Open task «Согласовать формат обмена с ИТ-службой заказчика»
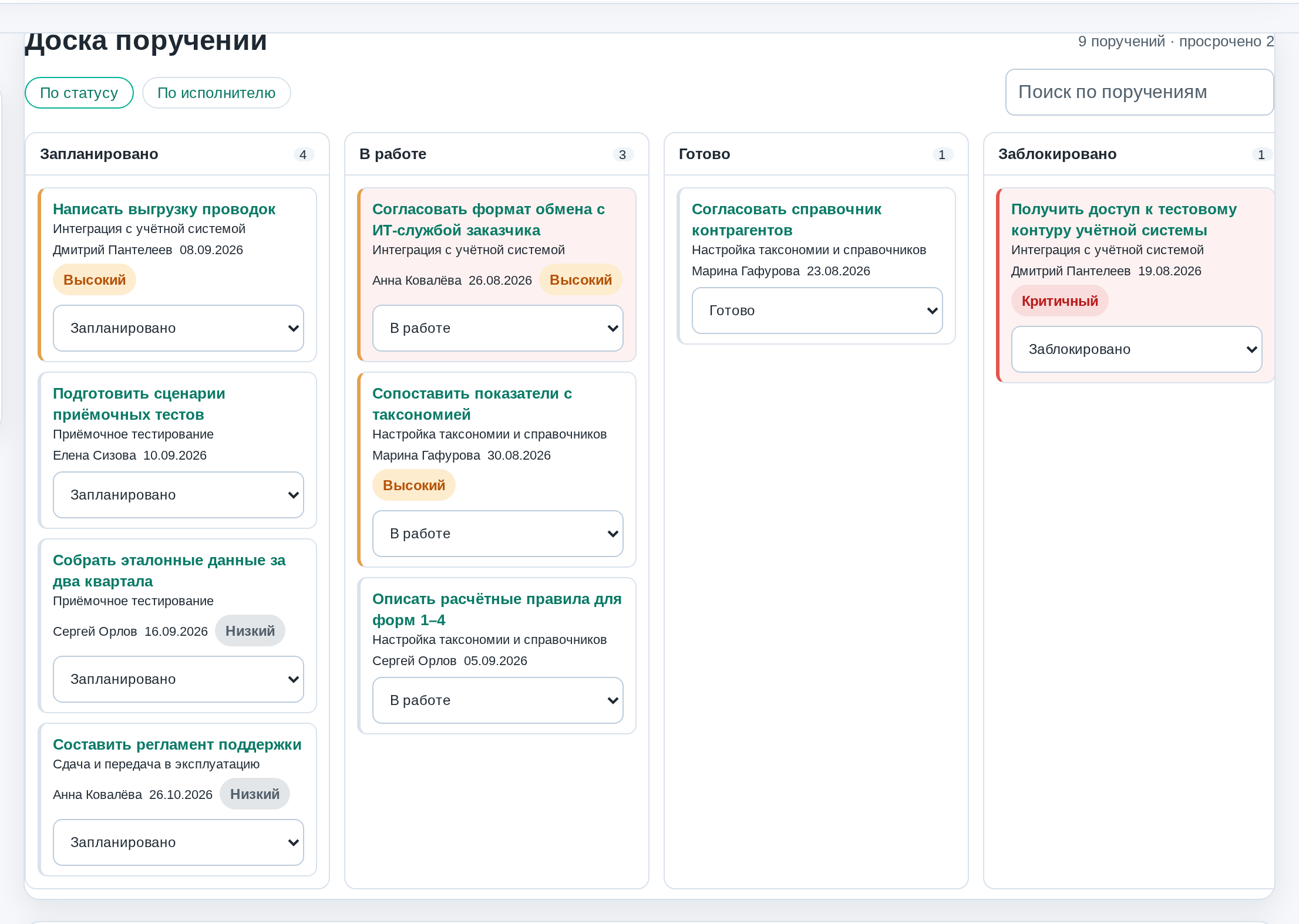 click(x=489, y=220)
